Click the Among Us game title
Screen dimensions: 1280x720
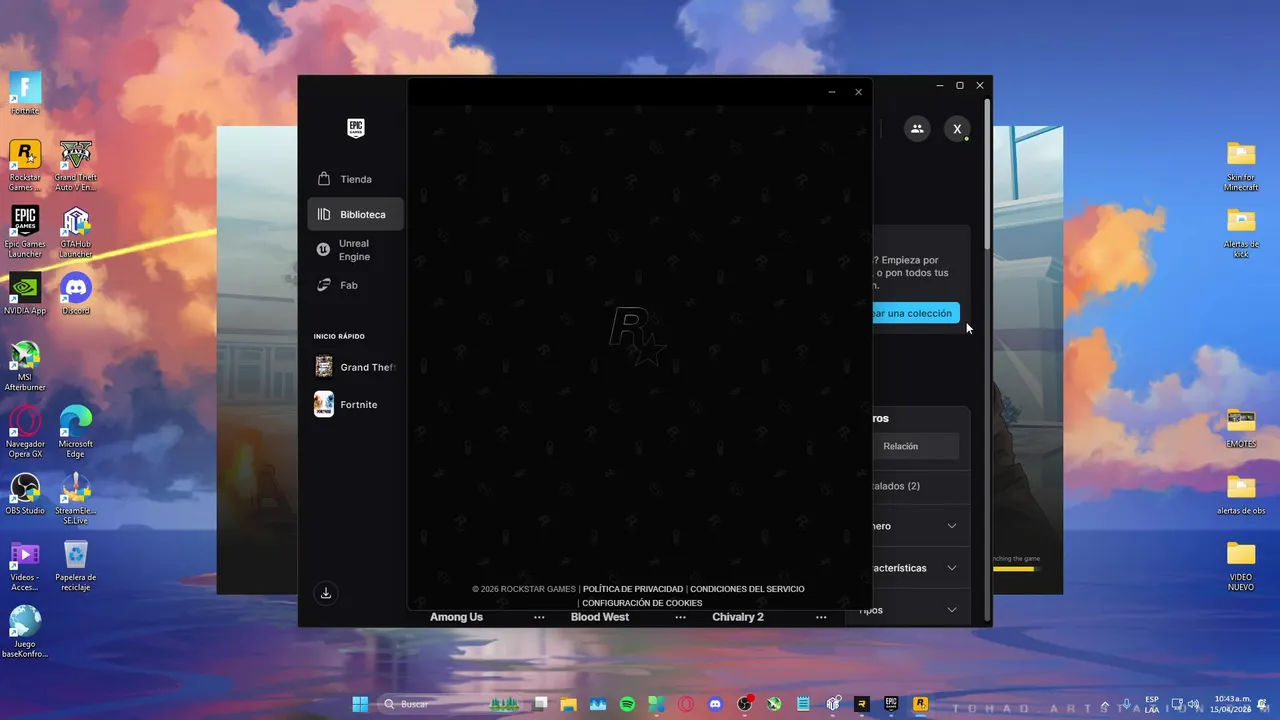pyautogui.click(x=456, y=617)
